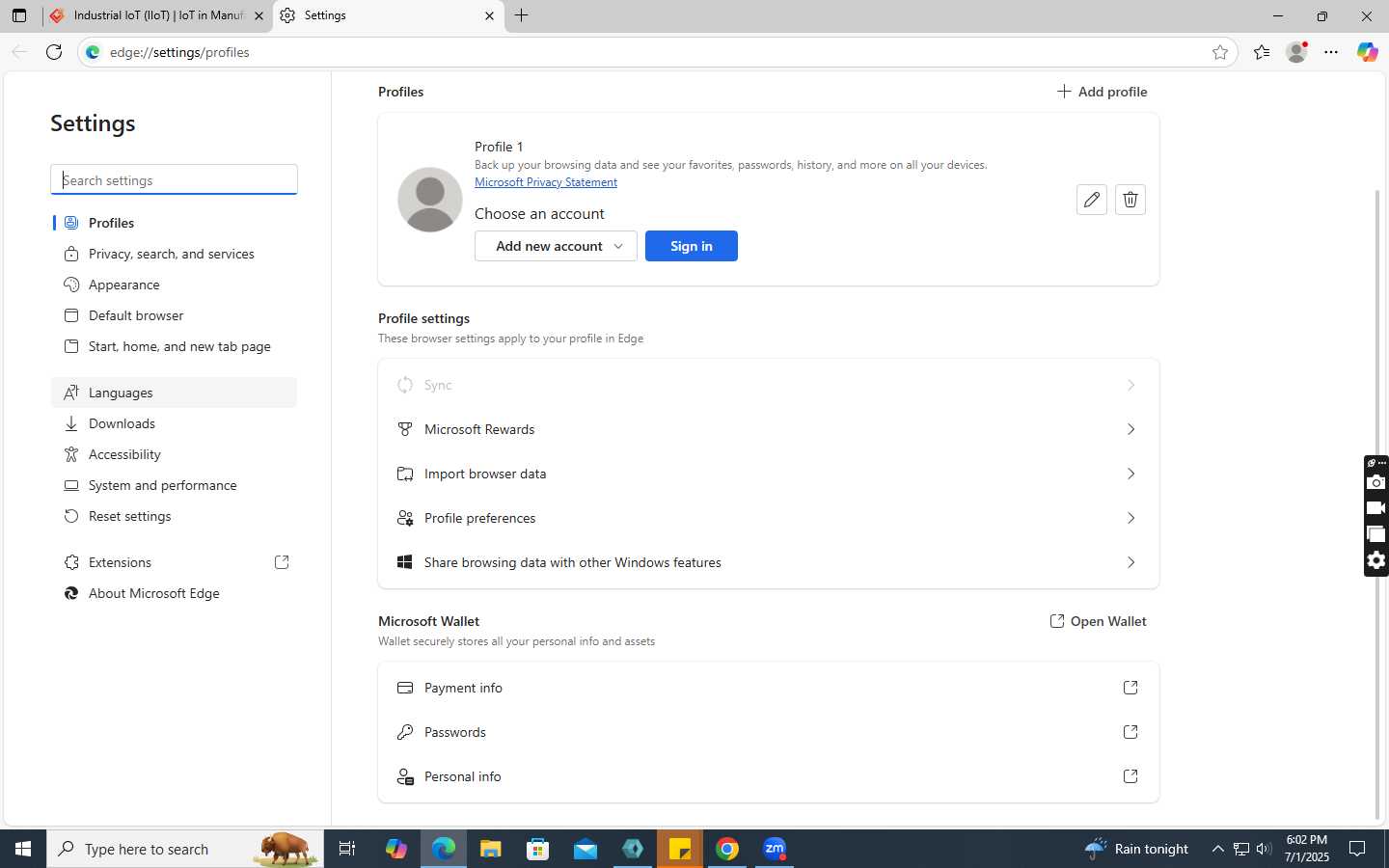Launch Google Chrome from taskbar
This screenshot has height=868, width=1389.
point(727,849)
